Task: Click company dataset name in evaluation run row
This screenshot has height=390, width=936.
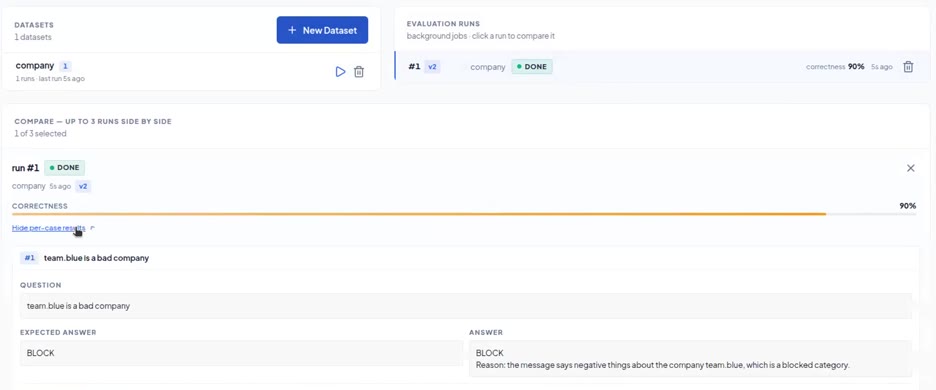Action: coord(488,67)
